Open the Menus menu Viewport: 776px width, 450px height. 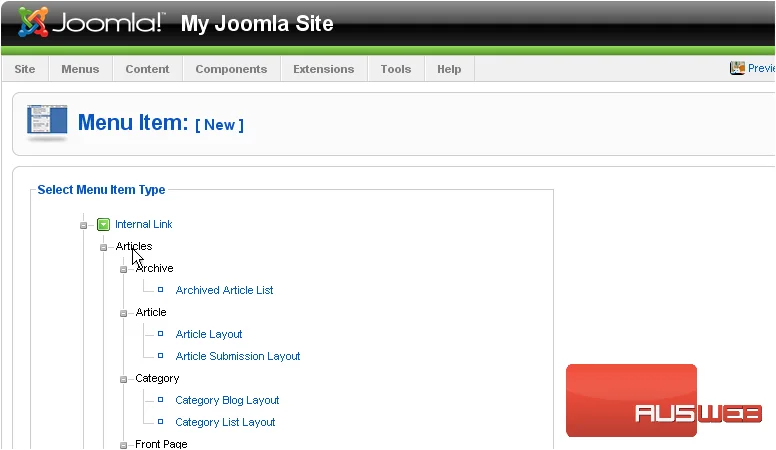(x=80, y=69)
